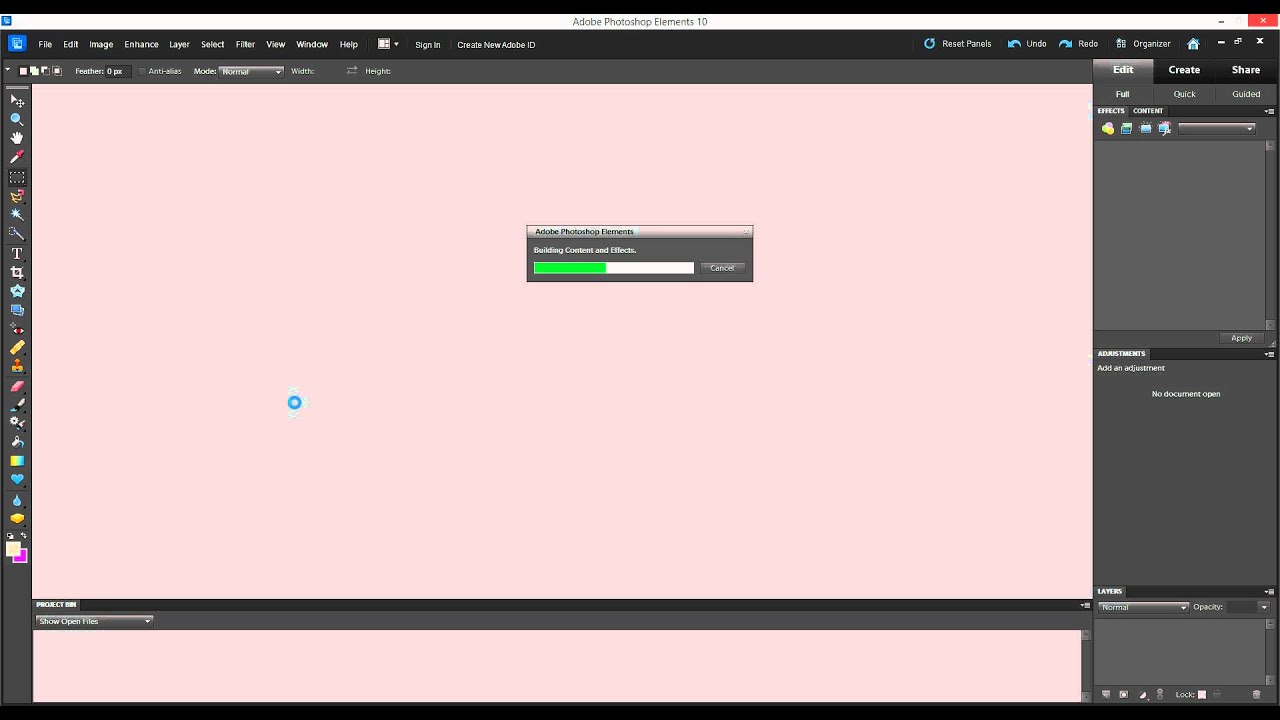Select the Magic Wand tool
This screenshot has height=720, width=1280.
[17, 215]
